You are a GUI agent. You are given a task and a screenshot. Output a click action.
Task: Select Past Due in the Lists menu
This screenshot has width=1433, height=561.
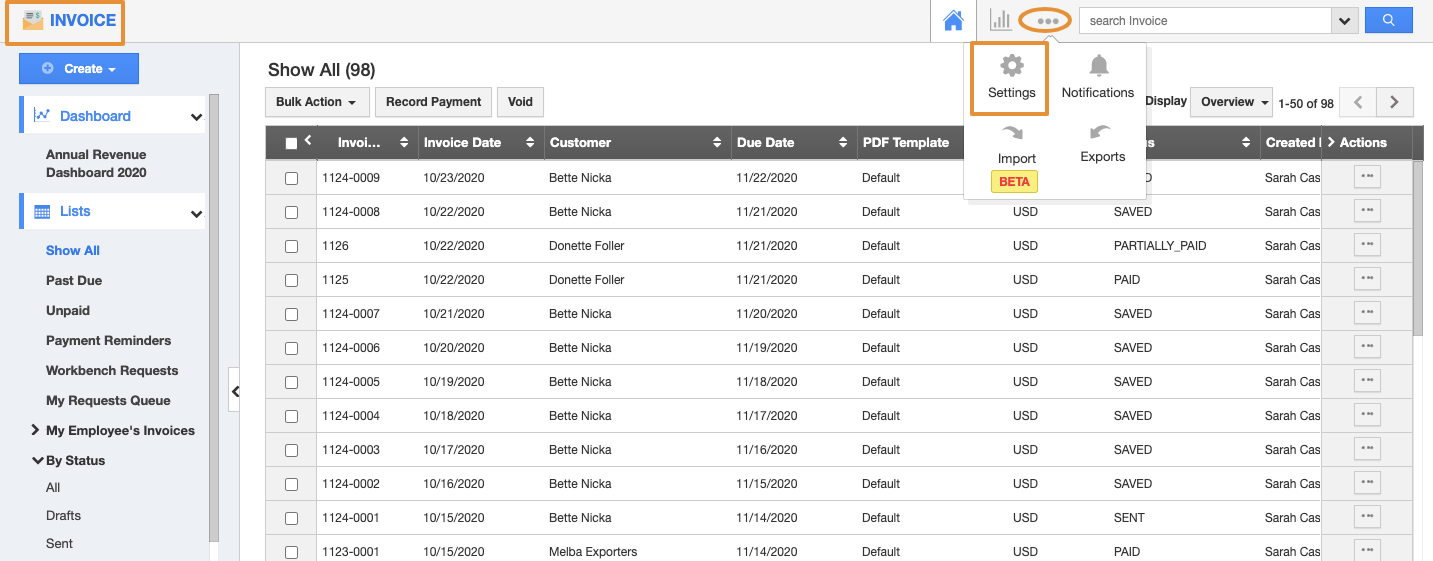click(74, 281)
